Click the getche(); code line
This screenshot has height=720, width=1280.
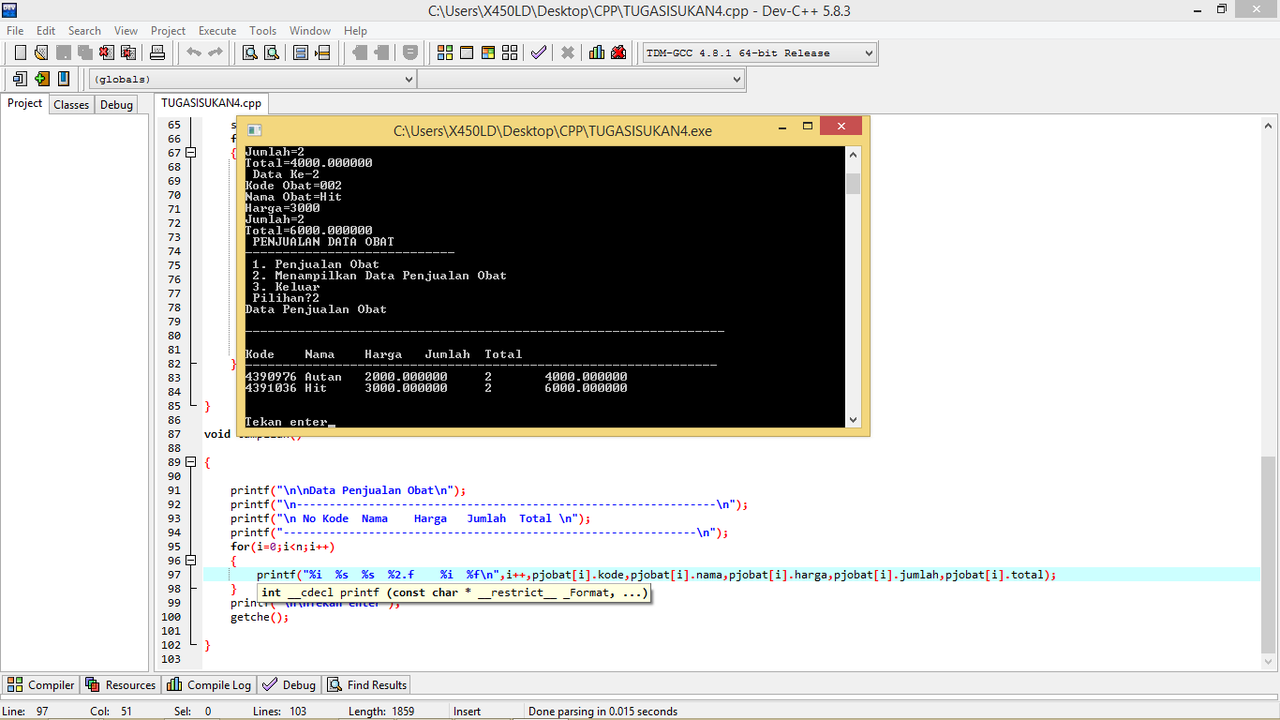click(259, 617)
